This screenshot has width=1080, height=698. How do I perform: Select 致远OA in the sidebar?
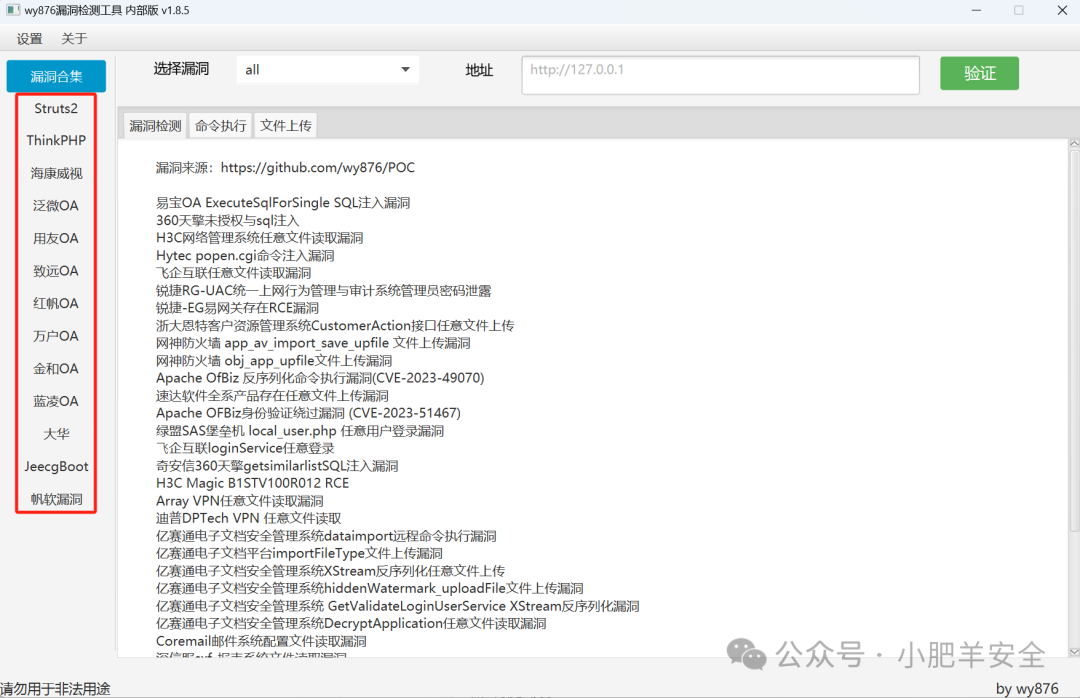click(x=56, y=271)
